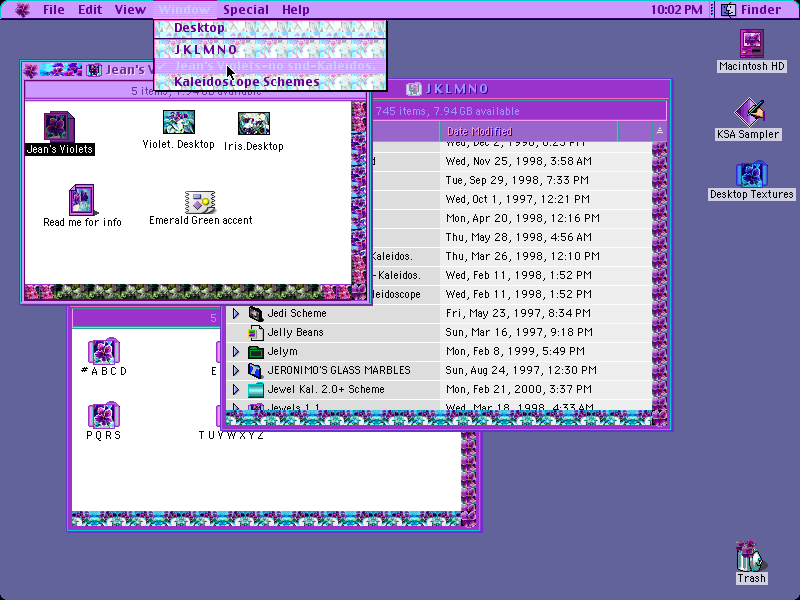The width and height of the screenshot is (800, 600).
Task: Select Jean's Violets-no snd-Kaleidos. menu entry
Action: 270,66
